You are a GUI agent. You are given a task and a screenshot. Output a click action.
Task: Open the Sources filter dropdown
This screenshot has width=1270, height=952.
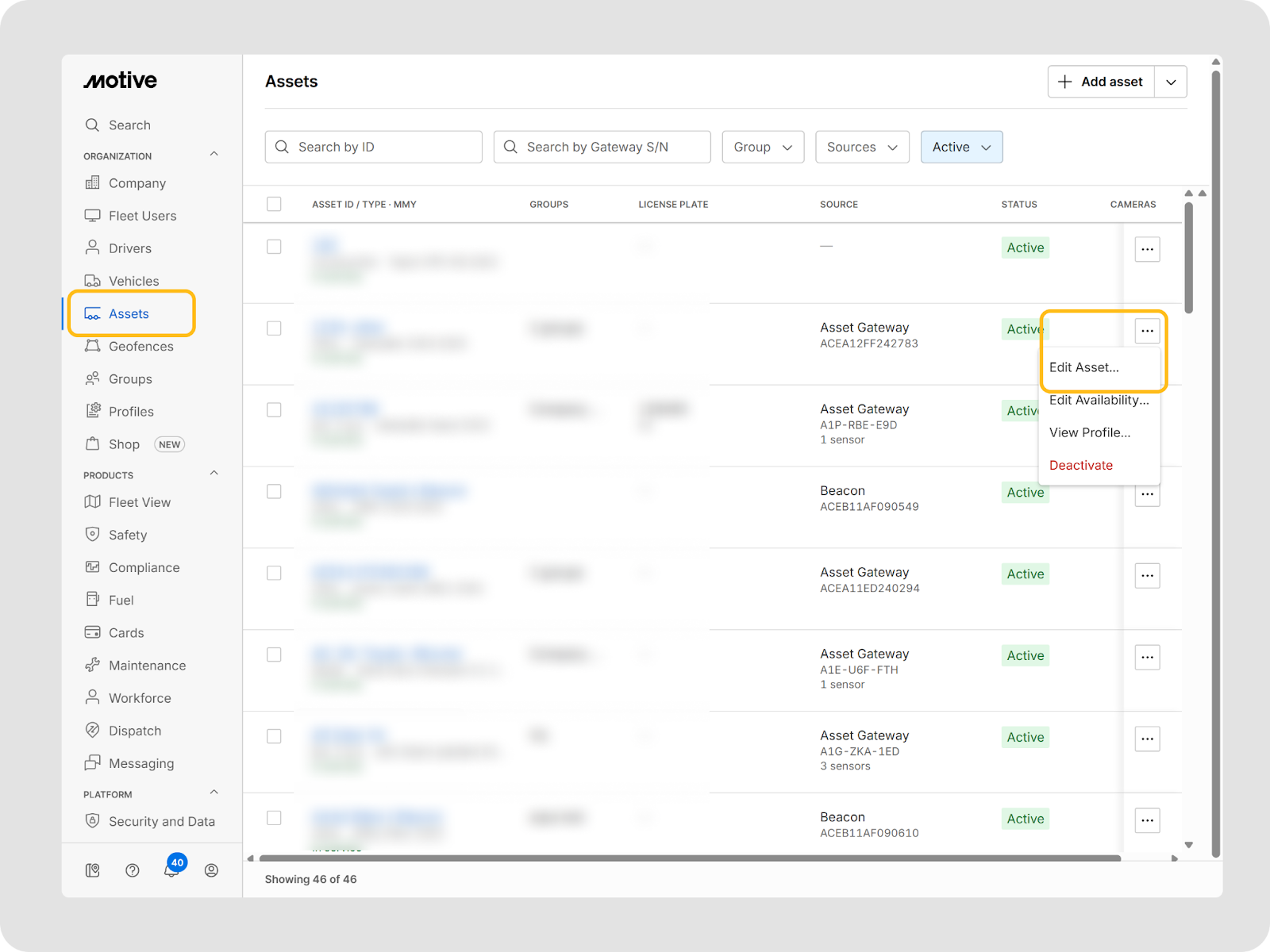(862, 147)
